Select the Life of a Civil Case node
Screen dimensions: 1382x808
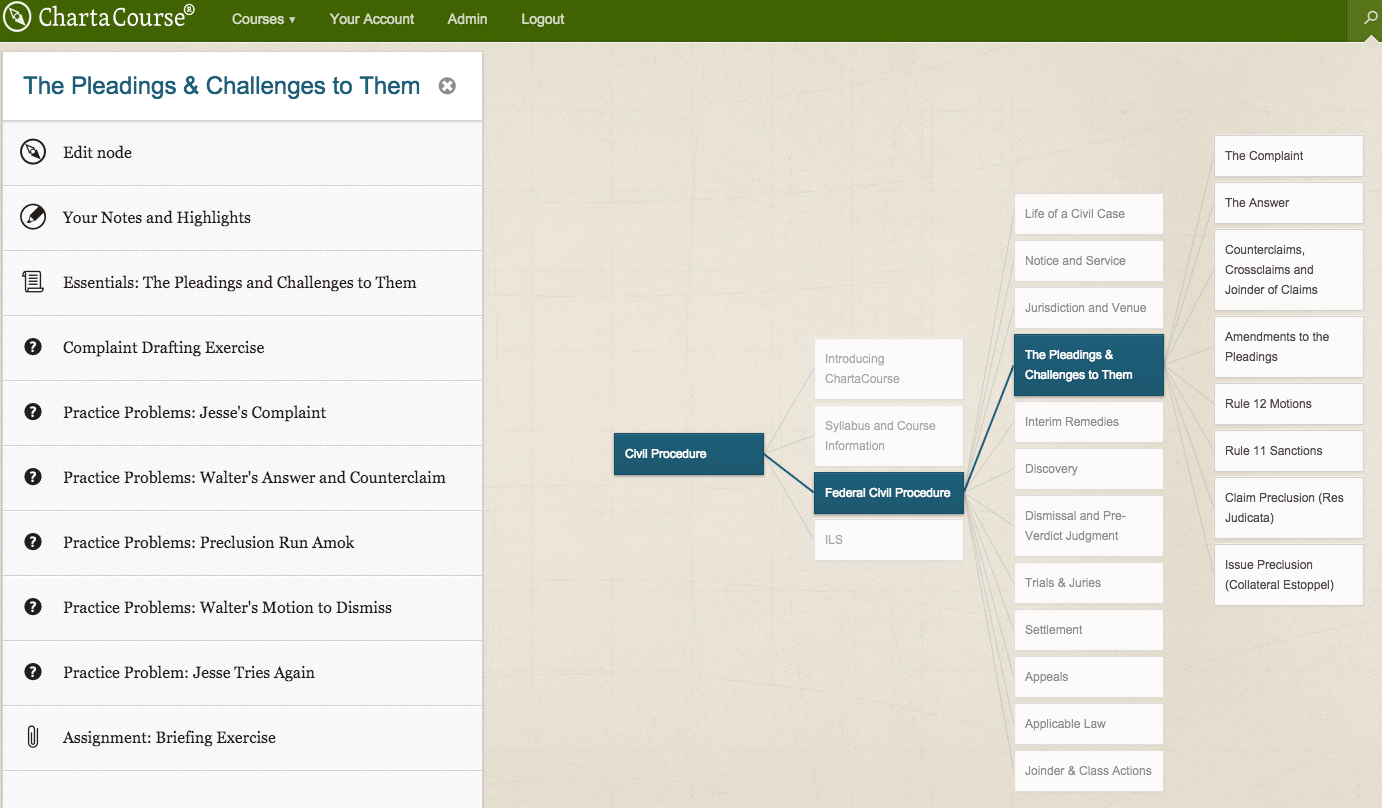pyautogui.click(x=1089, y=214)
